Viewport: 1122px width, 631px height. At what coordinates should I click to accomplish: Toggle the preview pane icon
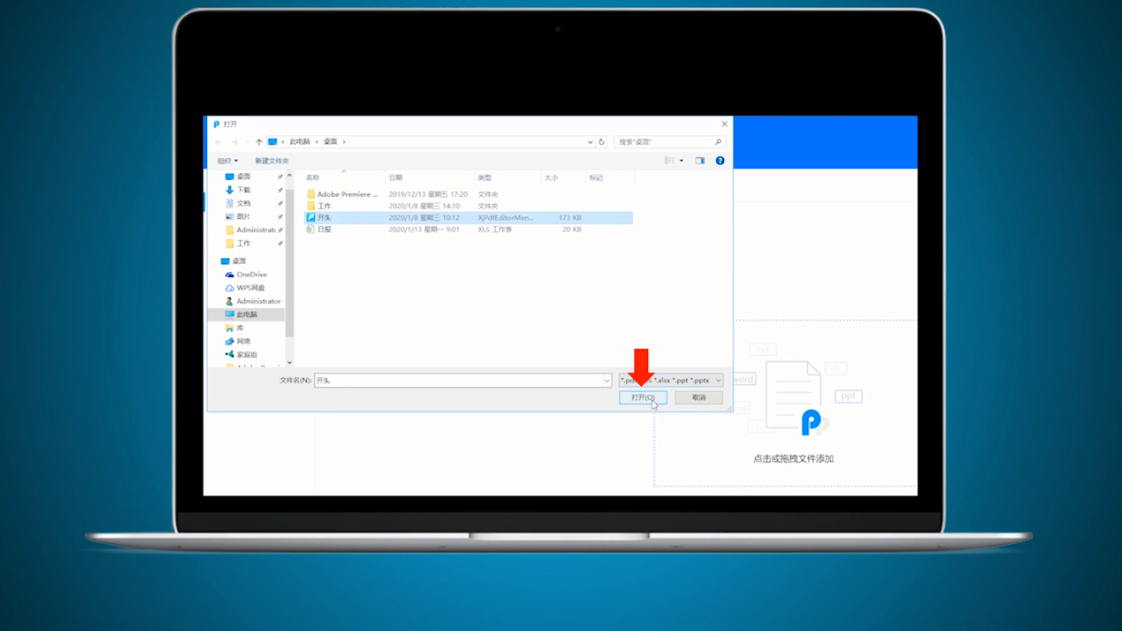(x=700, y=160)
